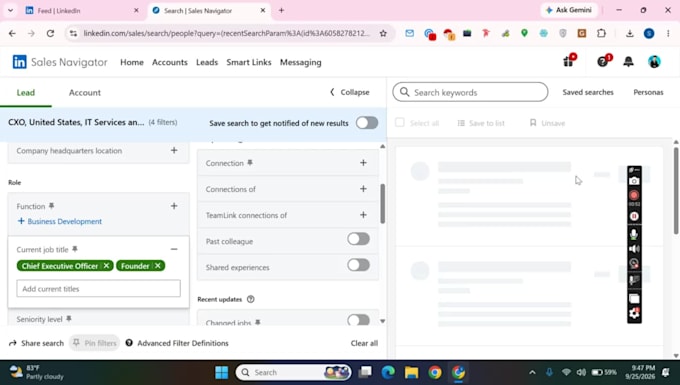
Task: Open Saved searches
Action: coord(588,92)
